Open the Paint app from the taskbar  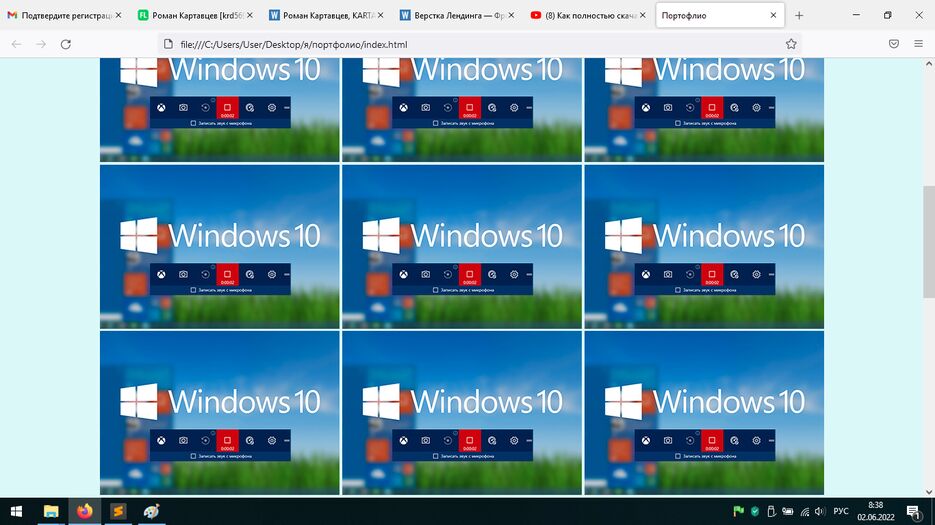(x=151, y=511)
